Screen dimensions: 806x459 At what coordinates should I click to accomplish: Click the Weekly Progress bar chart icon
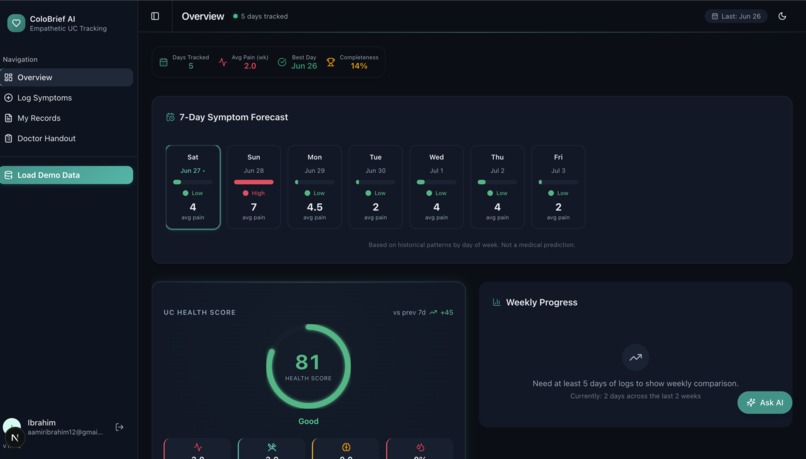(x=497, y=302)
